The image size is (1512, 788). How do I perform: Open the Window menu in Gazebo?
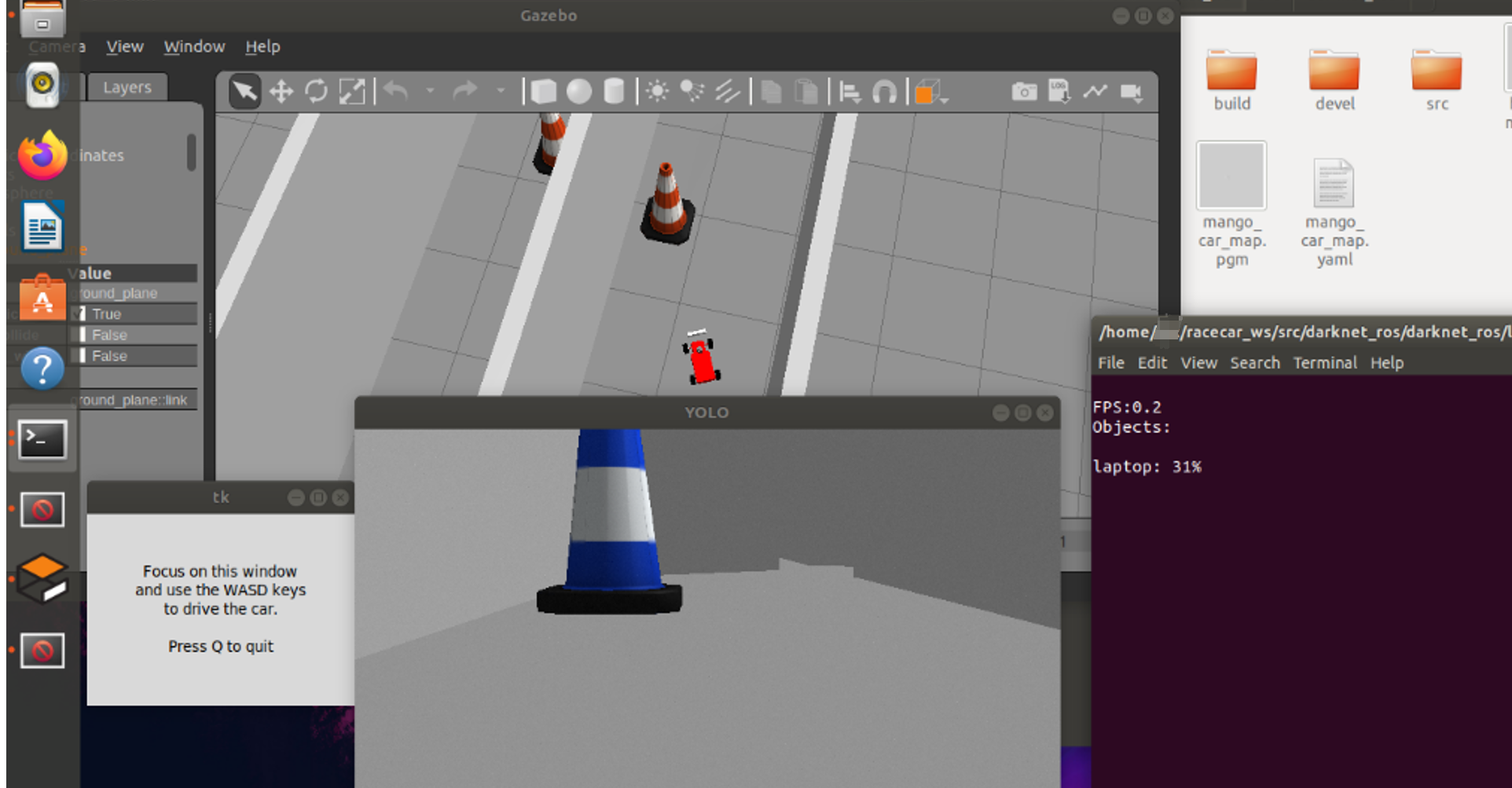[194, 46]
